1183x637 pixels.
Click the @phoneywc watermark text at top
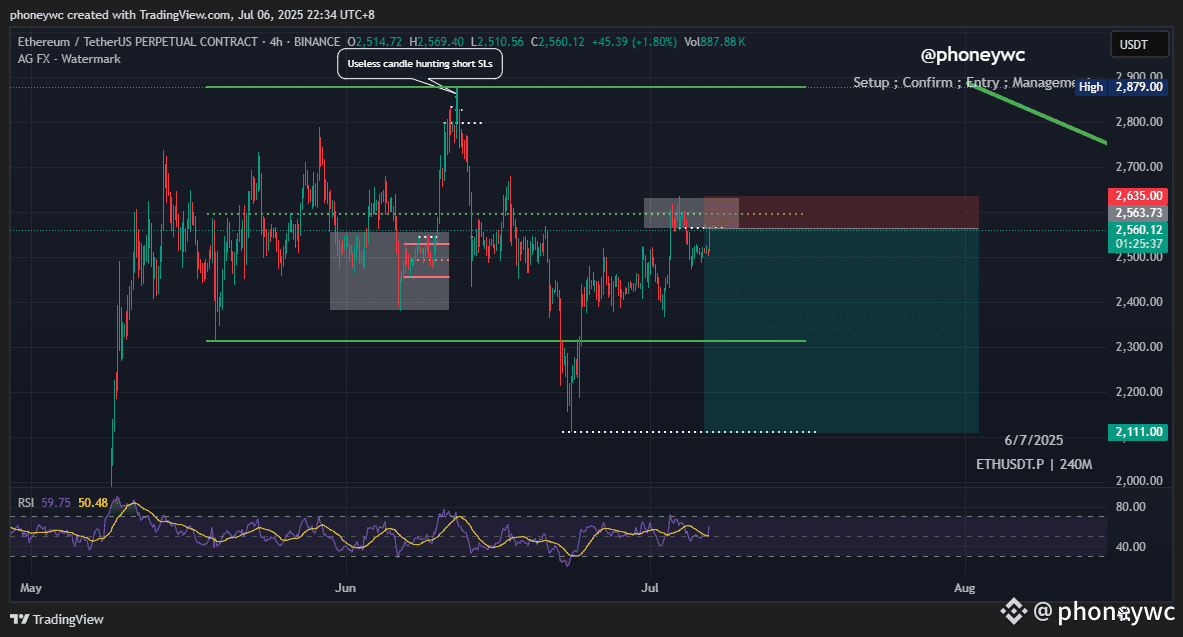(973, 54)
